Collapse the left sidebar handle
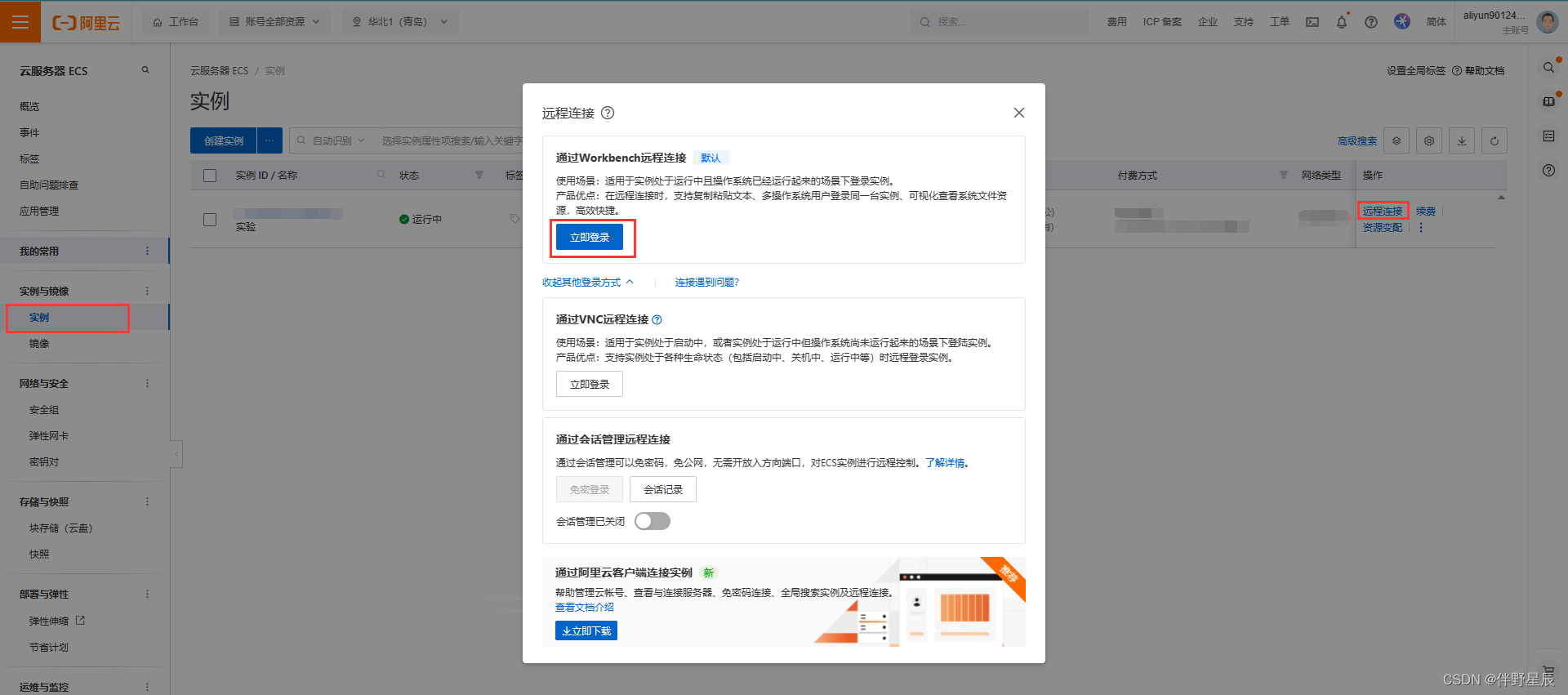The height and width of the screenshot is (695, 1568). pyautogui.click(x=176, y=453)
